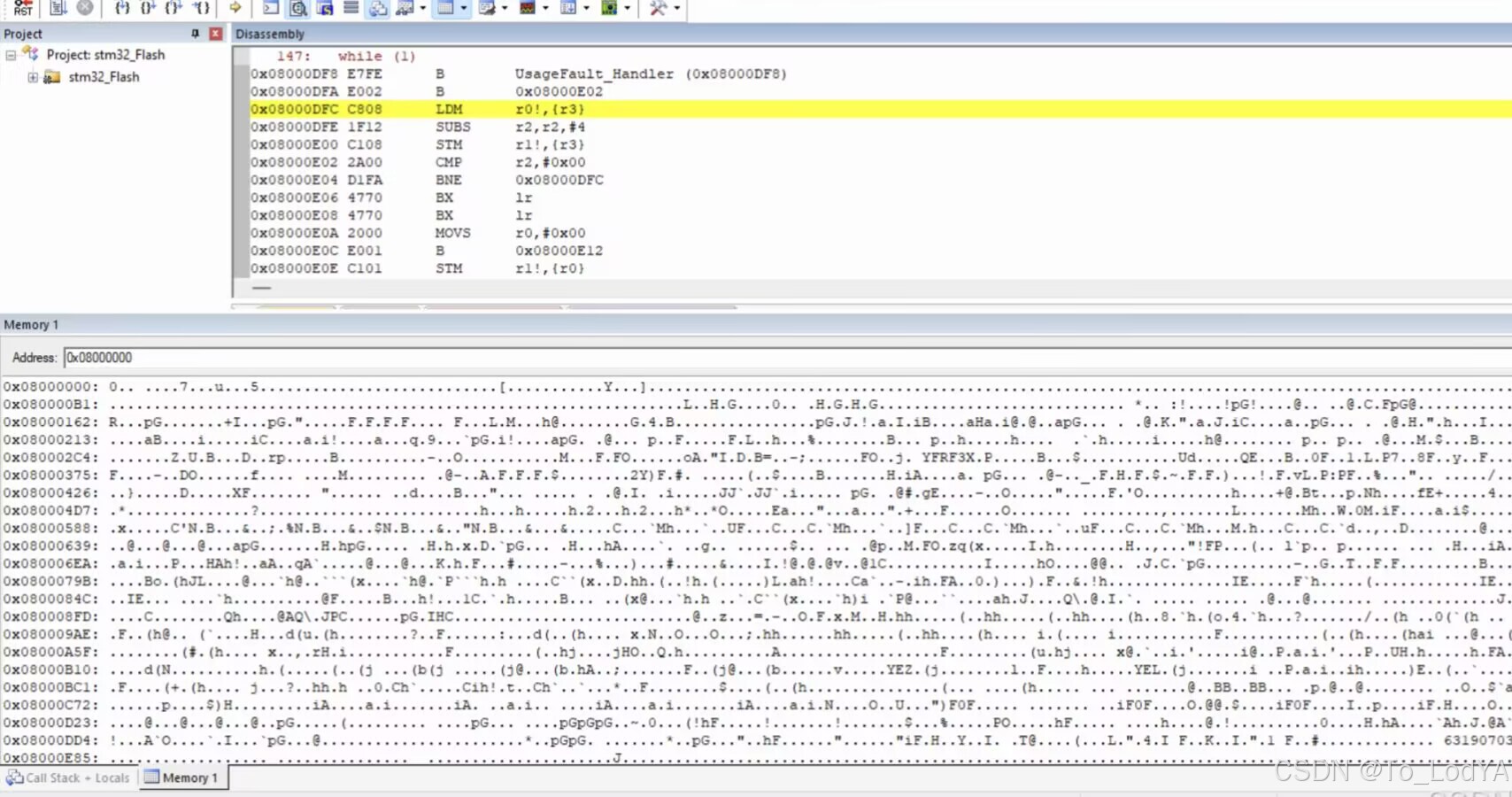1512x797 pixels.
Task: Click the Memory Address input field
Action: click(788, 358)
